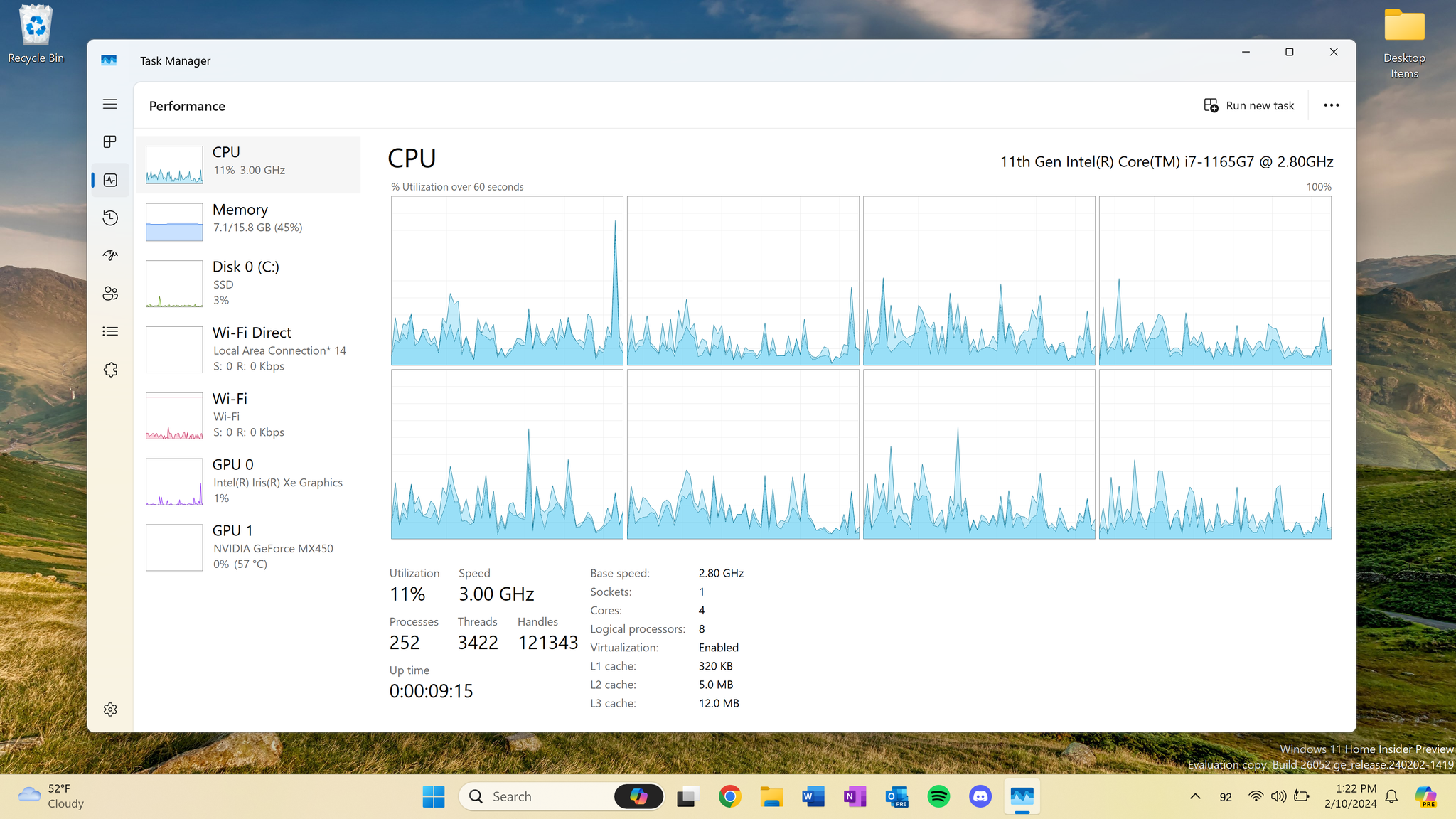Enable virtualization setting toggle
Viewport: 1456px width, 819px height.
coord(717,647)
